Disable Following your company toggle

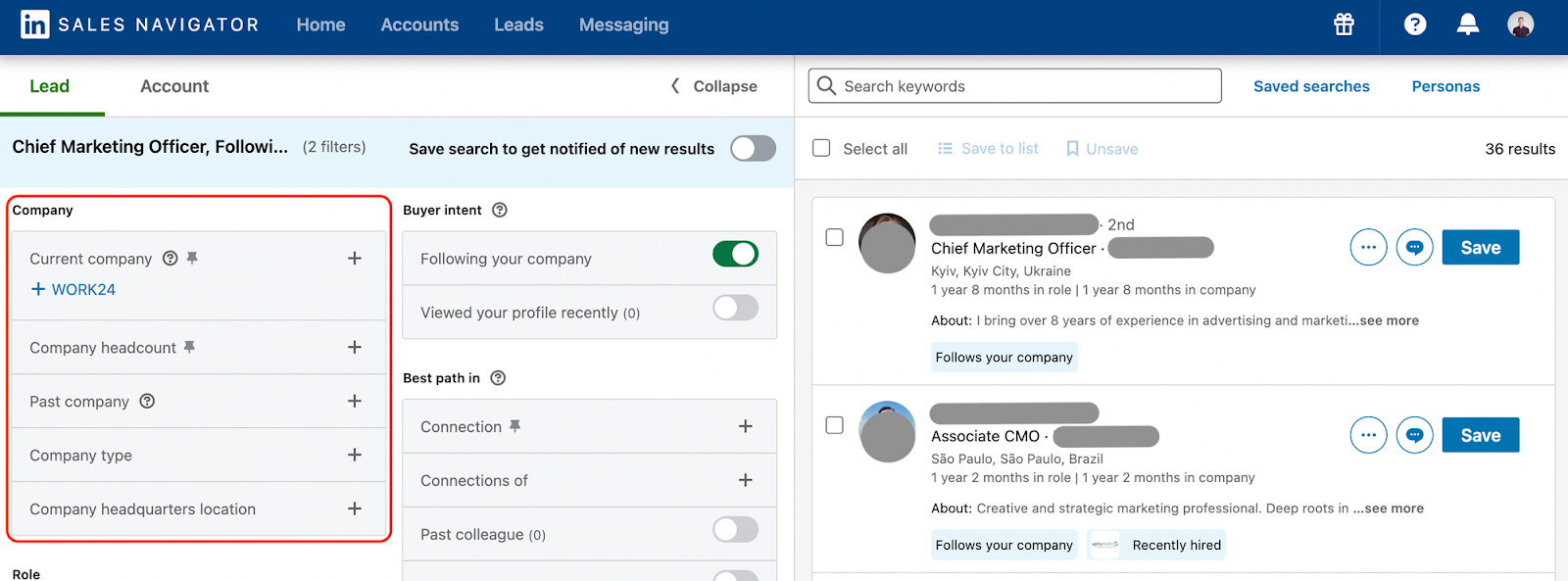[735, 255]
